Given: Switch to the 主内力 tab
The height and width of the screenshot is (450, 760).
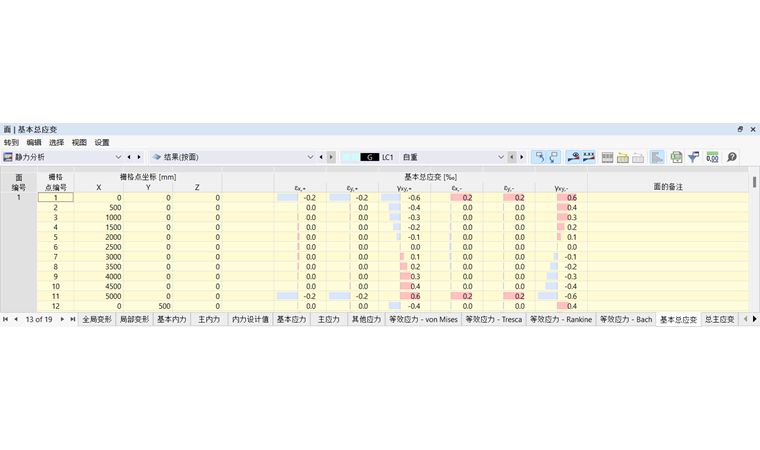Looking at the screenshot, I should pos(209,319).
